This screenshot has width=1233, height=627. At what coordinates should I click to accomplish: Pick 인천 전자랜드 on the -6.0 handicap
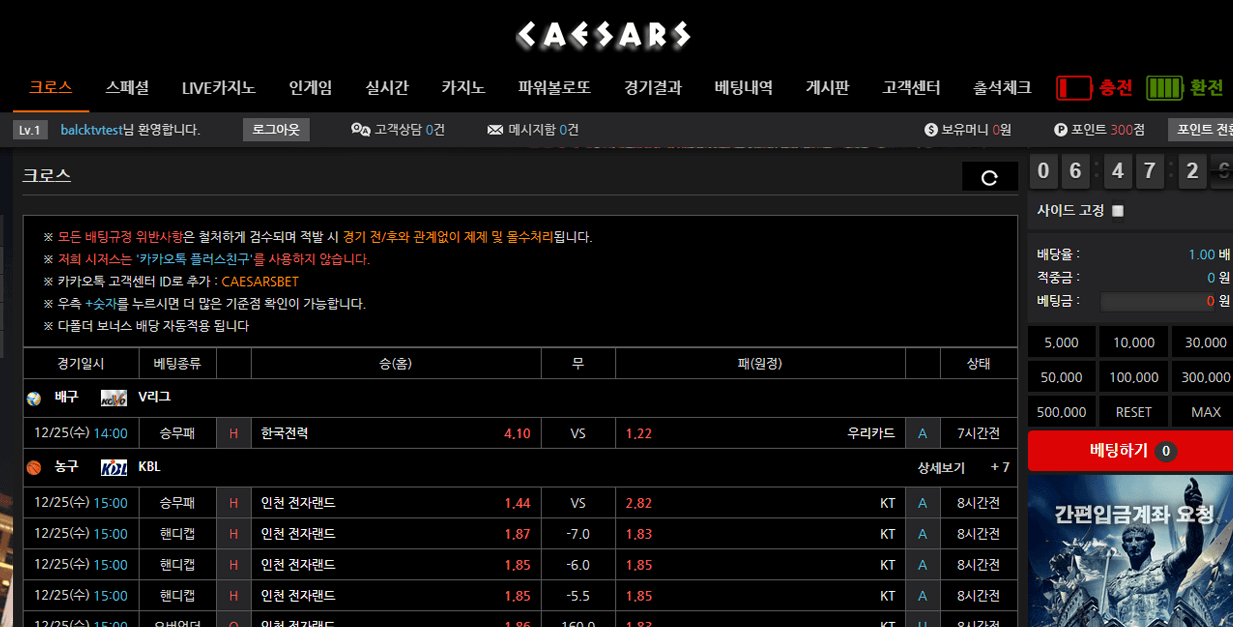[396, 565]
